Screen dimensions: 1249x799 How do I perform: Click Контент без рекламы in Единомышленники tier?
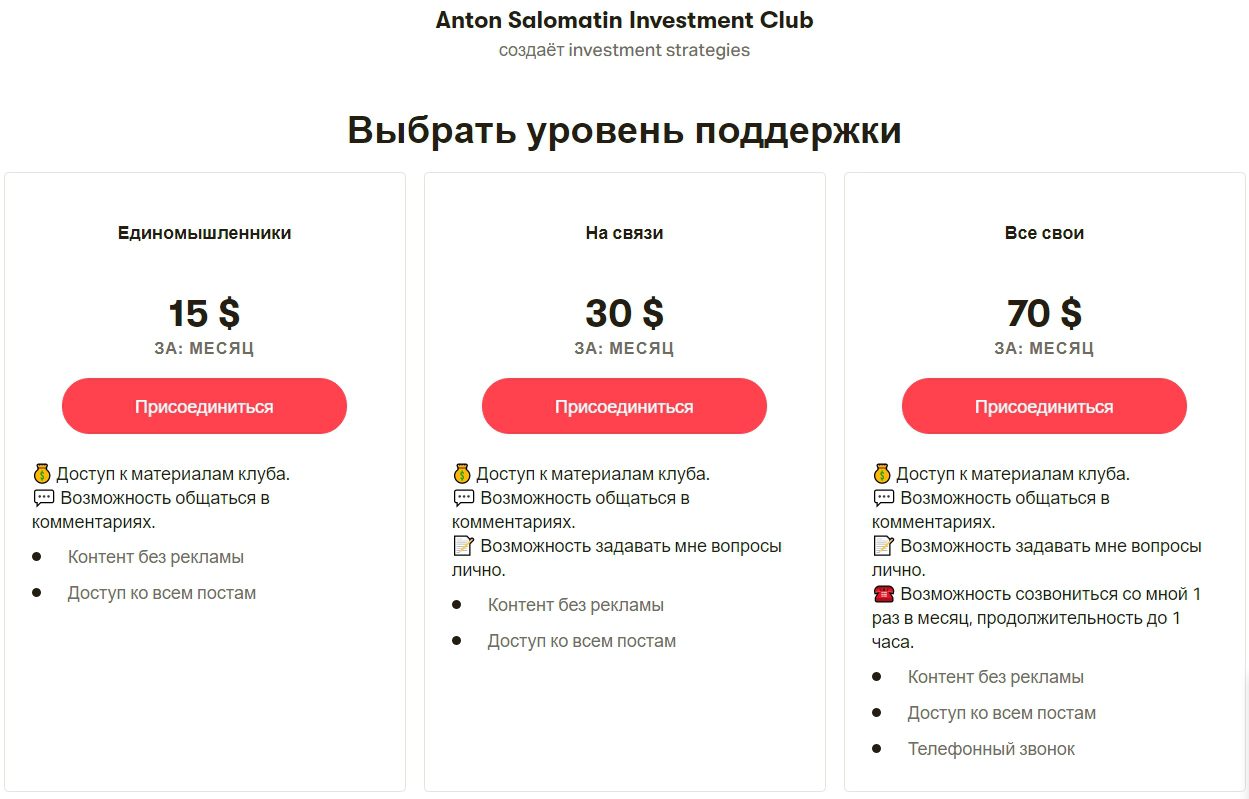(156, 557)
